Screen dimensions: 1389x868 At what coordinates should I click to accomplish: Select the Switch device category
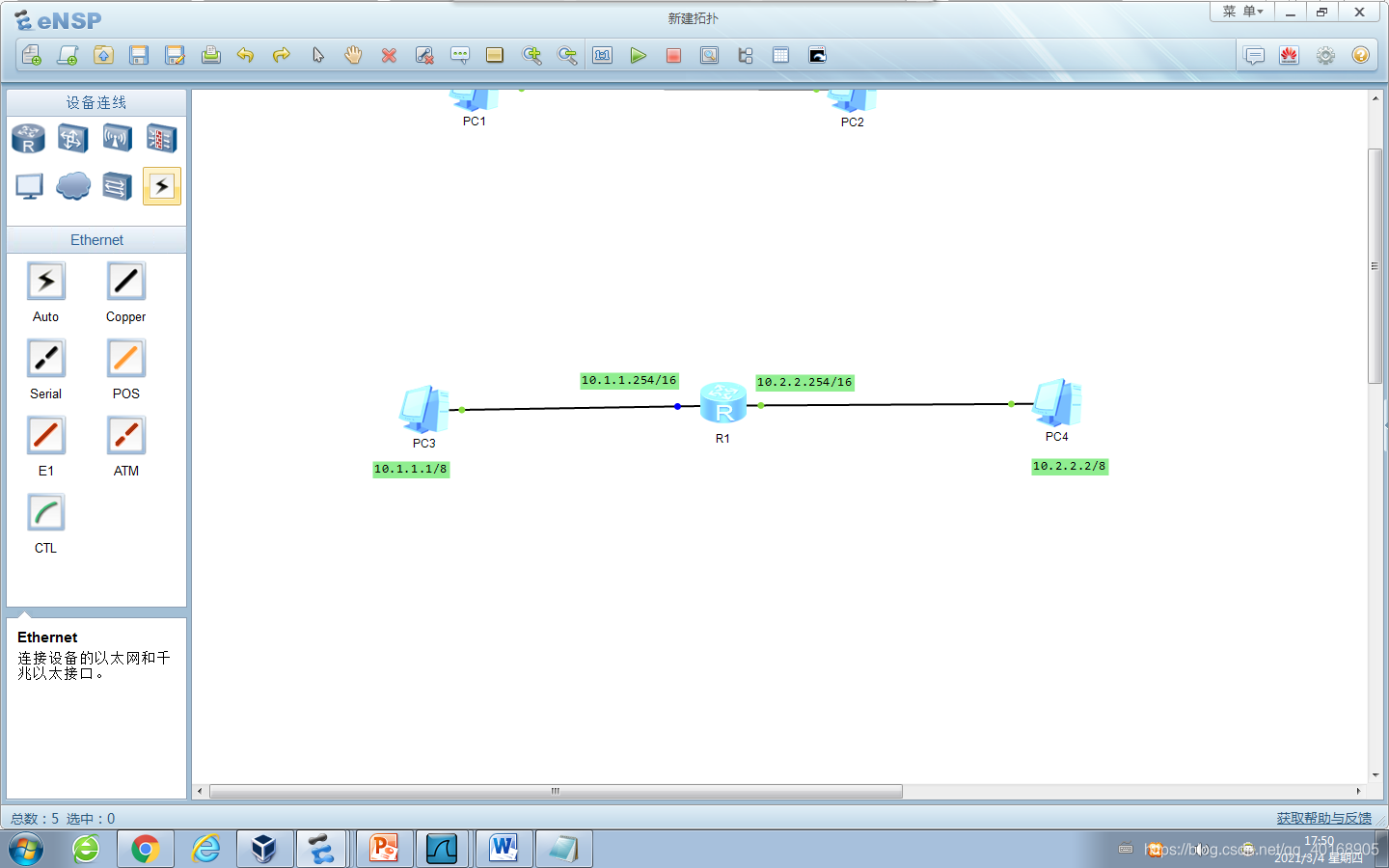click(x=72, y=138)
